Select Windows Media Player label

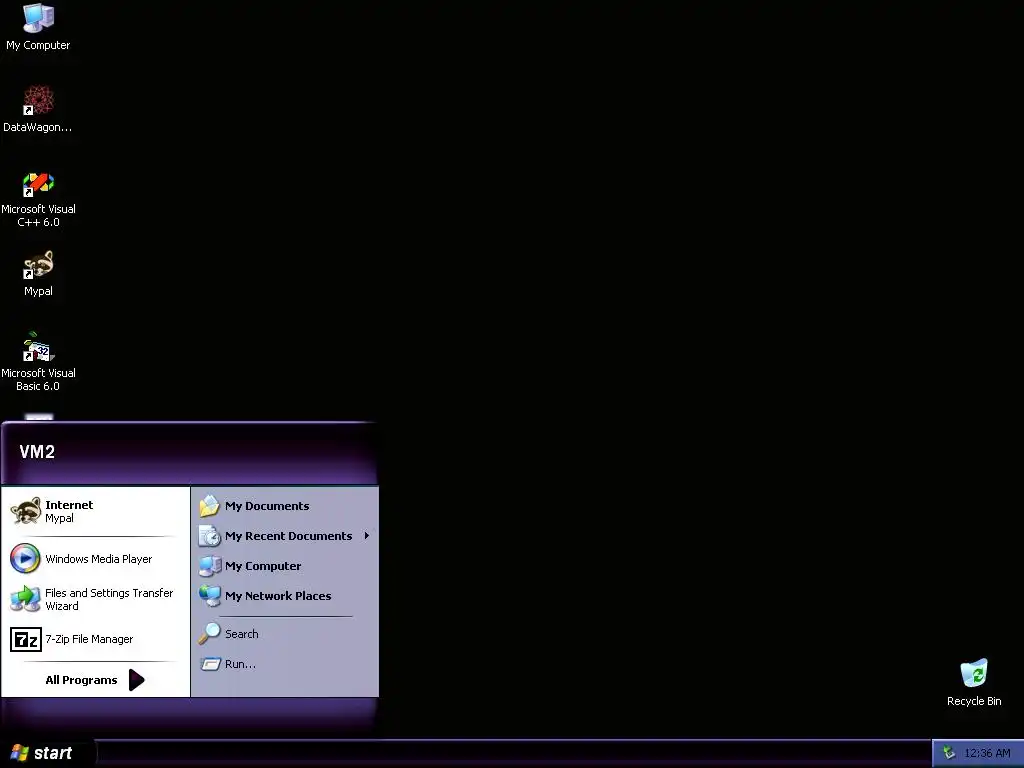(x=99, y=559)
